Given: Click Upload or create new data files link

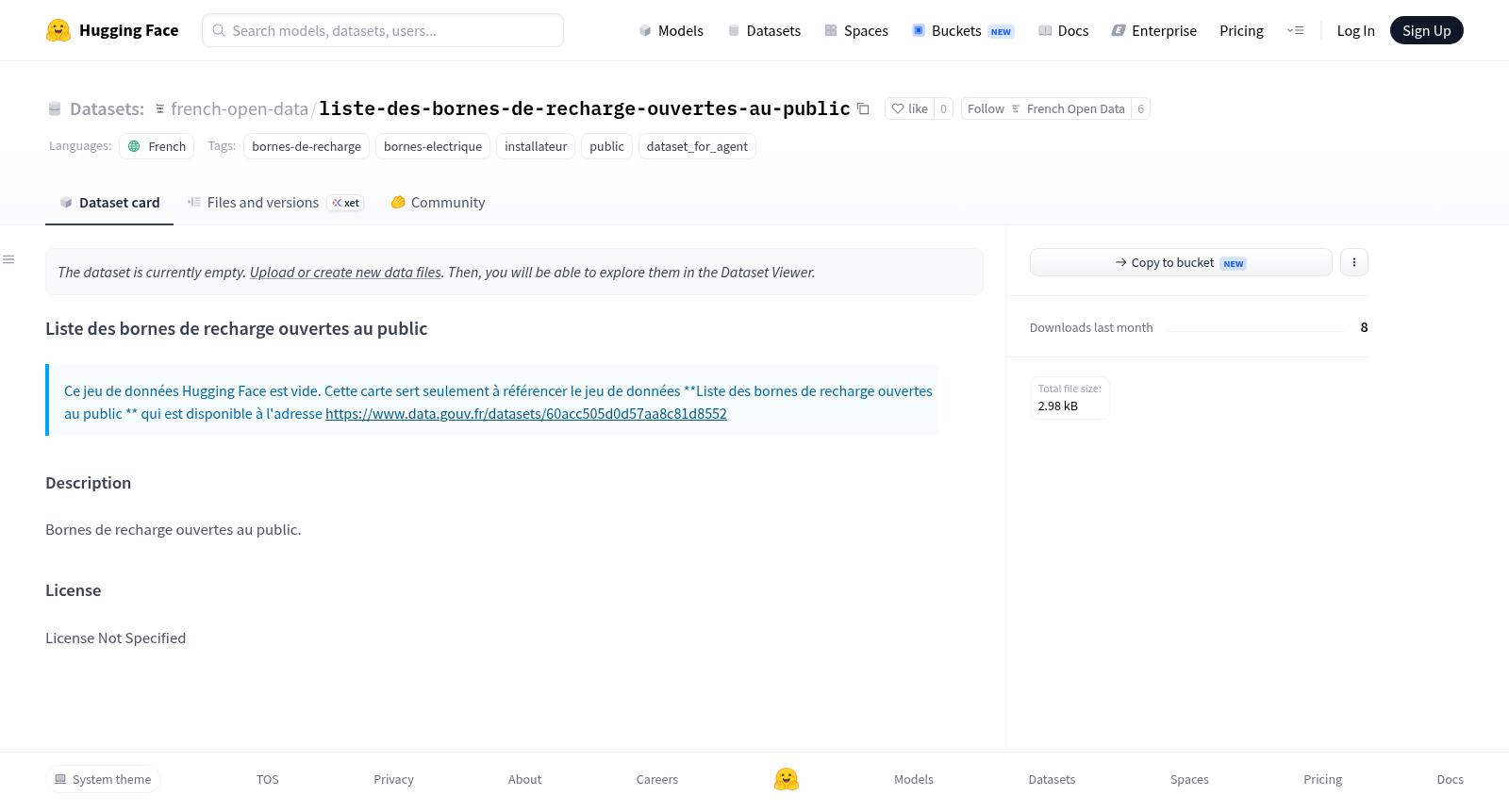Looking at the screenshot, I should [x=345, y=272].
